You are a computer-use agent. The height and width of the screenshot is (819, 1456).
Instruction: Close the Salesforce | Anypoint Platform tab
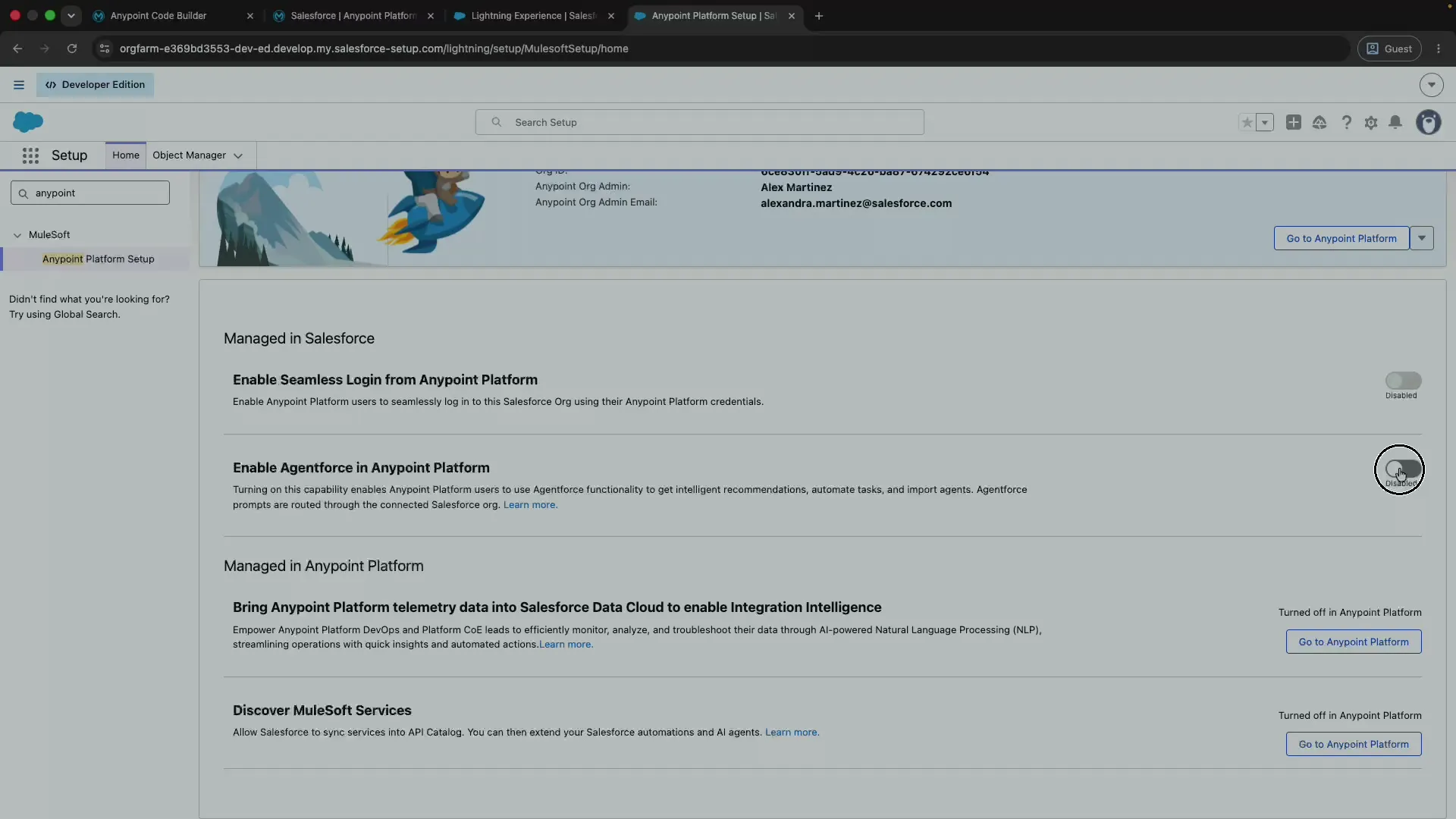[431, 16]
